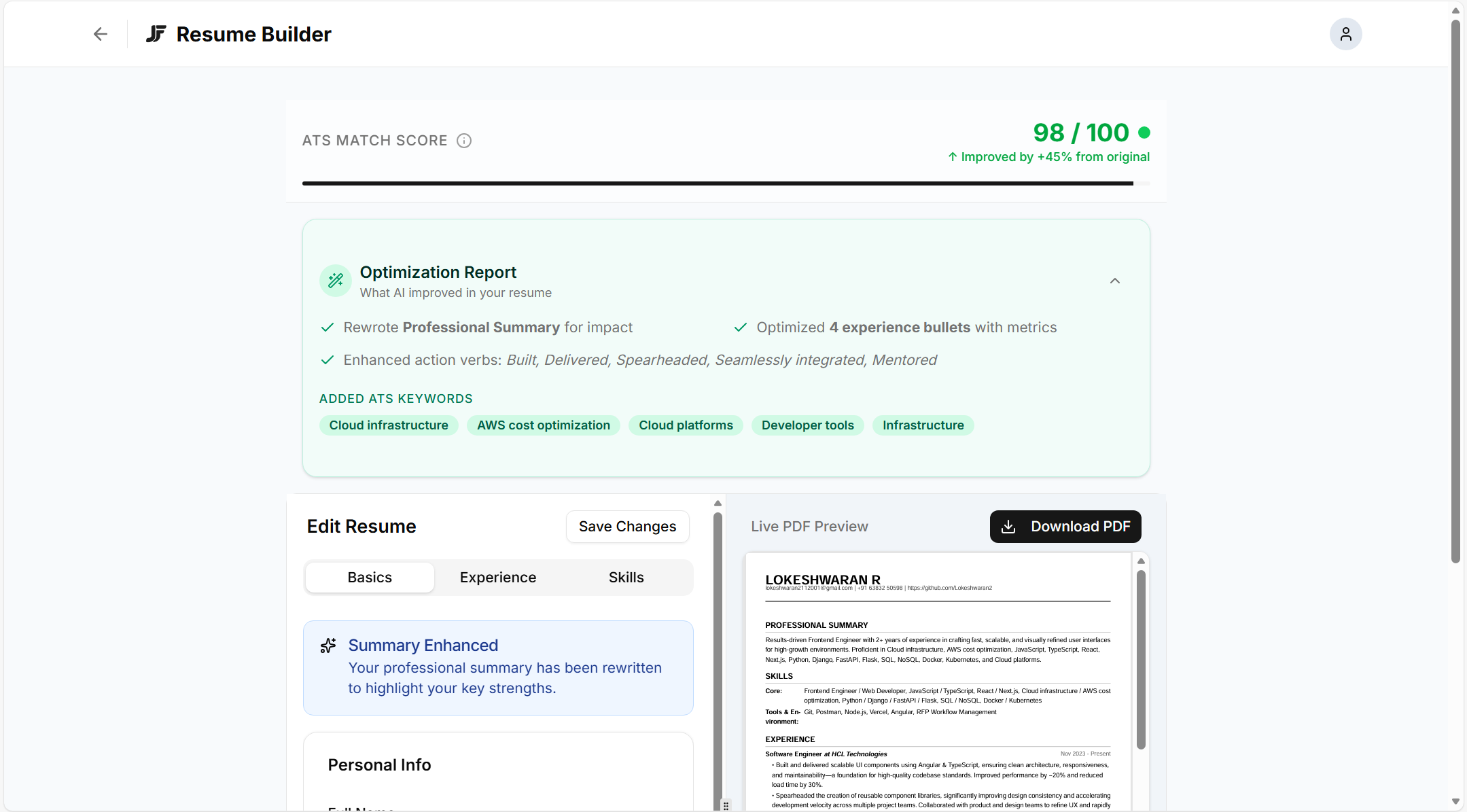
Task: Click the Download PDF button
Action: tap(1065, 527)
